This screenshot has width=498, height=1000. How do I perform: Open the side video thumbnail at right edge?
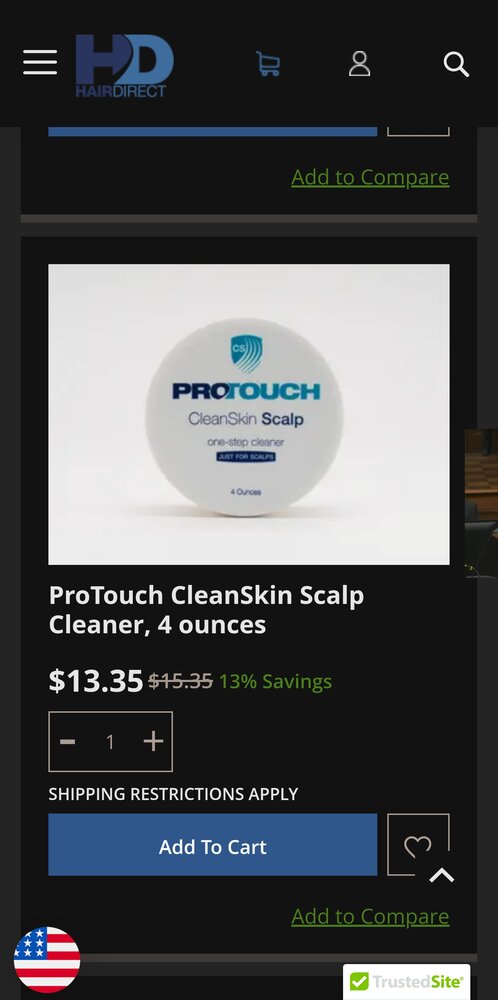pos(481,504)
